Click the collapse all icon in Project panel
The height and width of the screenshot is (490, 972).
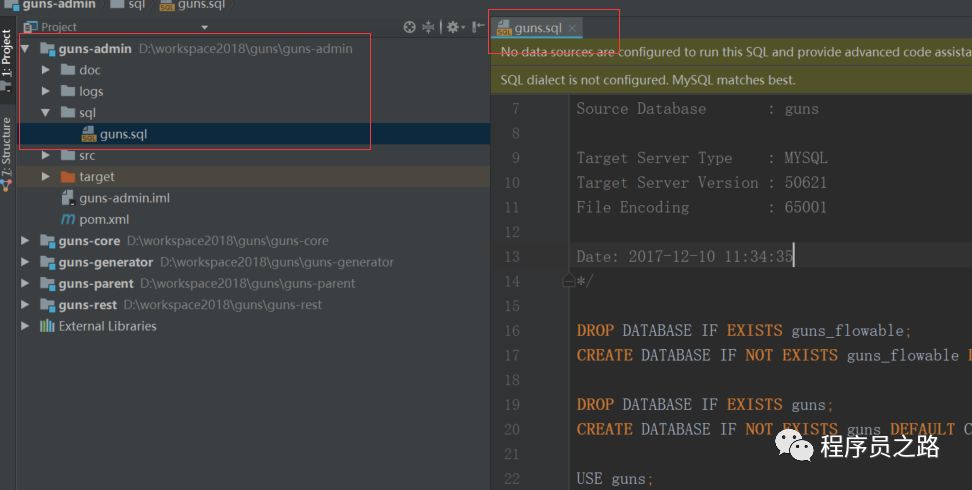coord(428,27)
